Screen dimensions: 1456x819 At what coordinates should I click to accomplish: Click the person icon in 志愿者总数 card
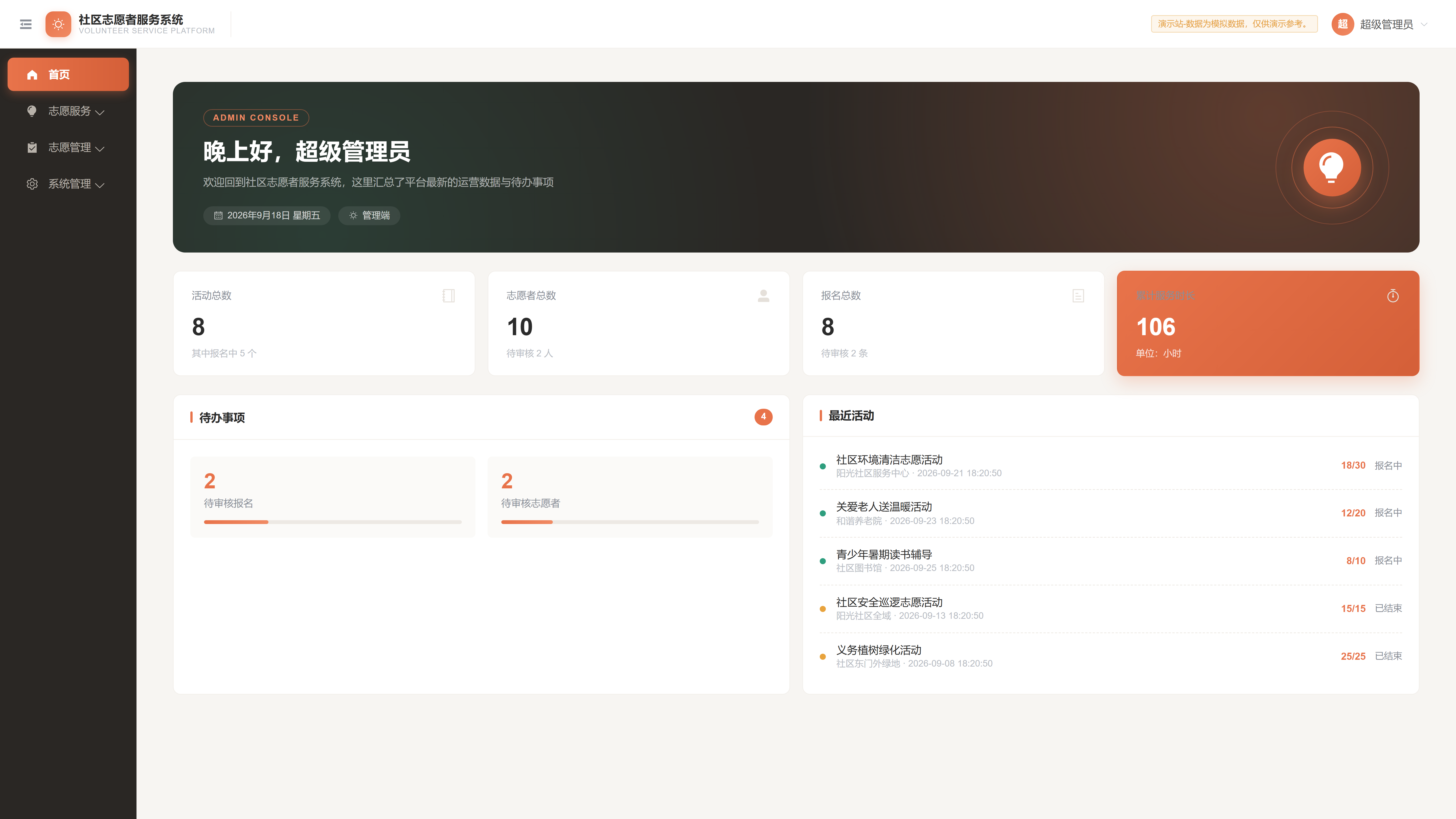[764, 295]
